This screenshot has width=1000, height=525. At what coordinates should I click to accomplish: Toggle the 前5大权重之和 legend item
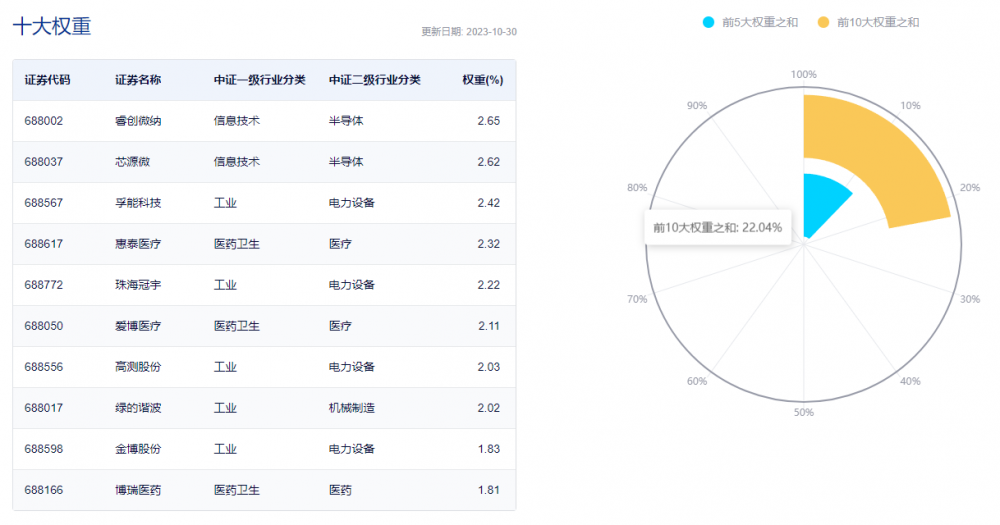[750, 22]
